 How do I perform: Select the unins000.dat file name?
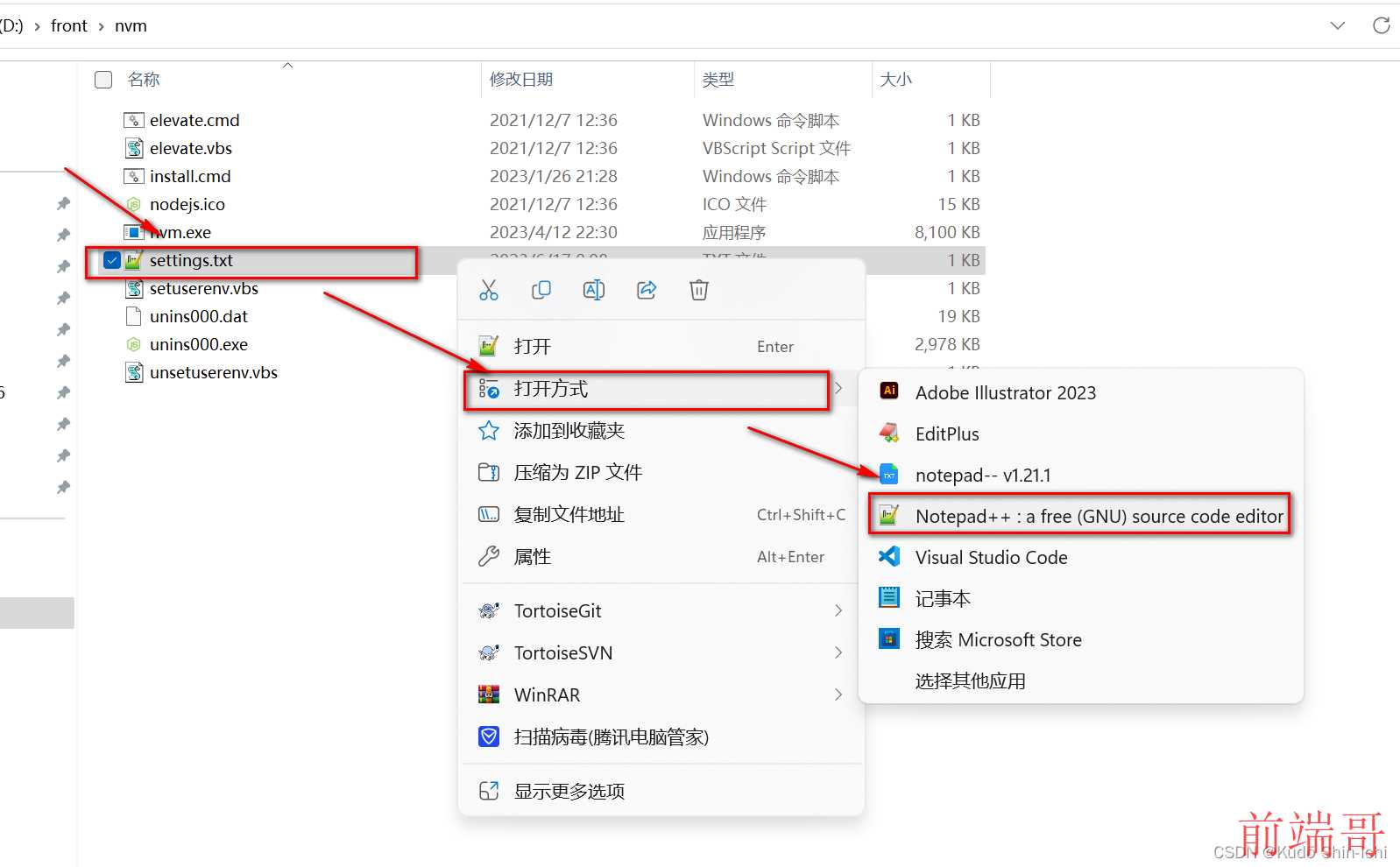(x=199, y=316)
